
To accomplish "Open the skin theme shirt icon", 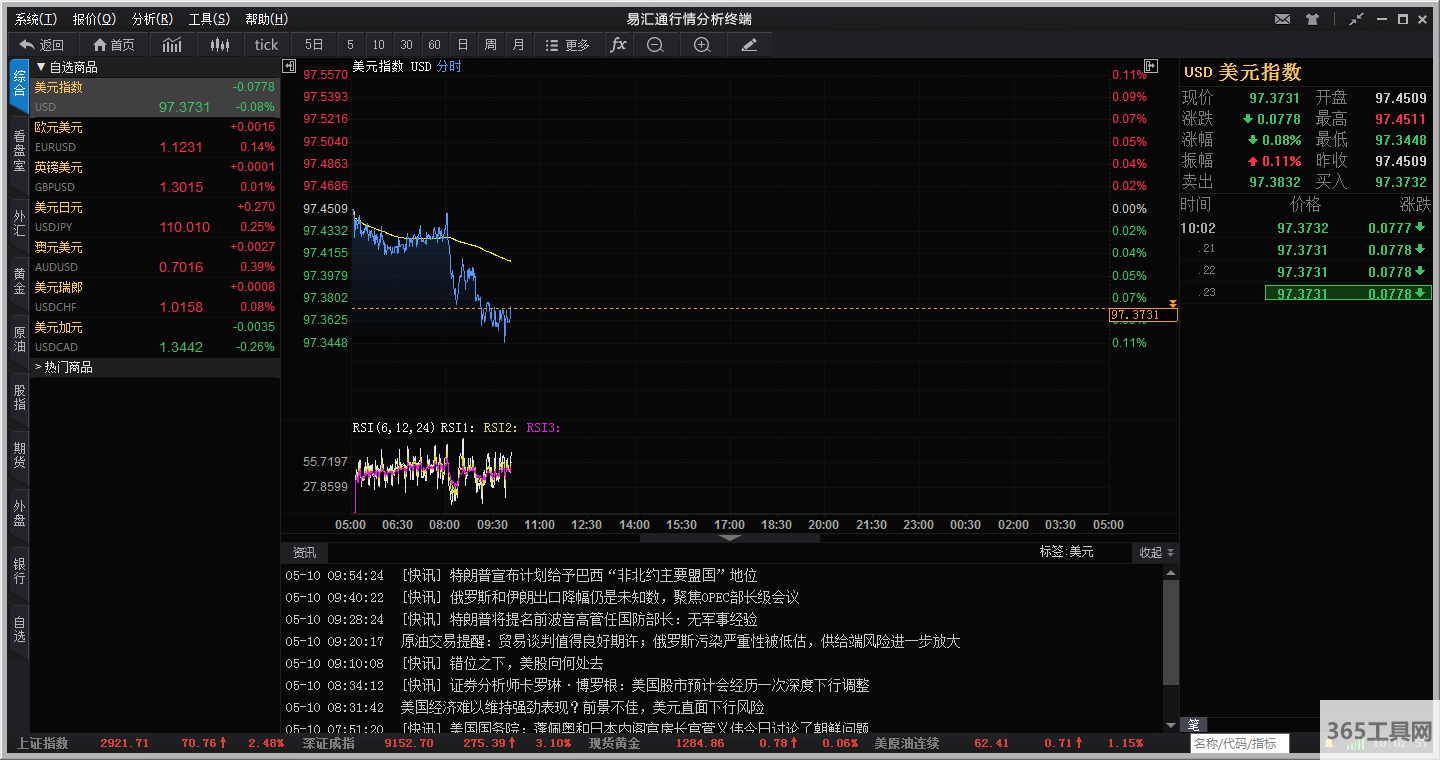I will coord(1312,19).
